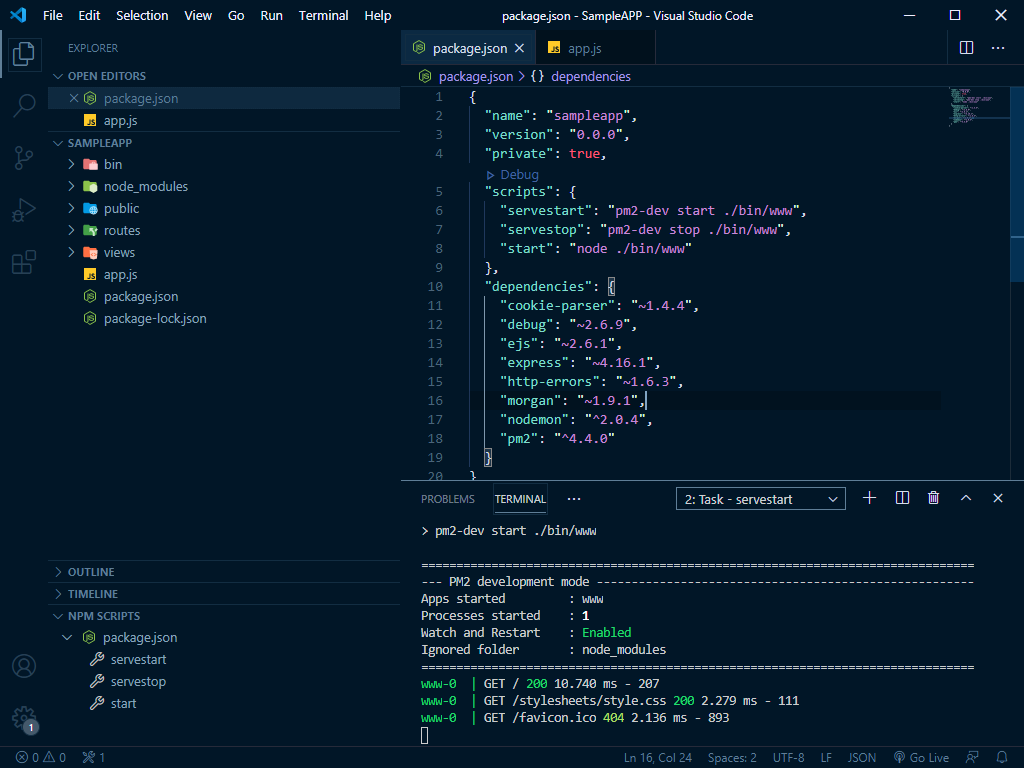Image resolution: width=1024 pixels, height=768 pixels.
Task: Click the Split Editor Right icon
Action: tap(967, 48)
